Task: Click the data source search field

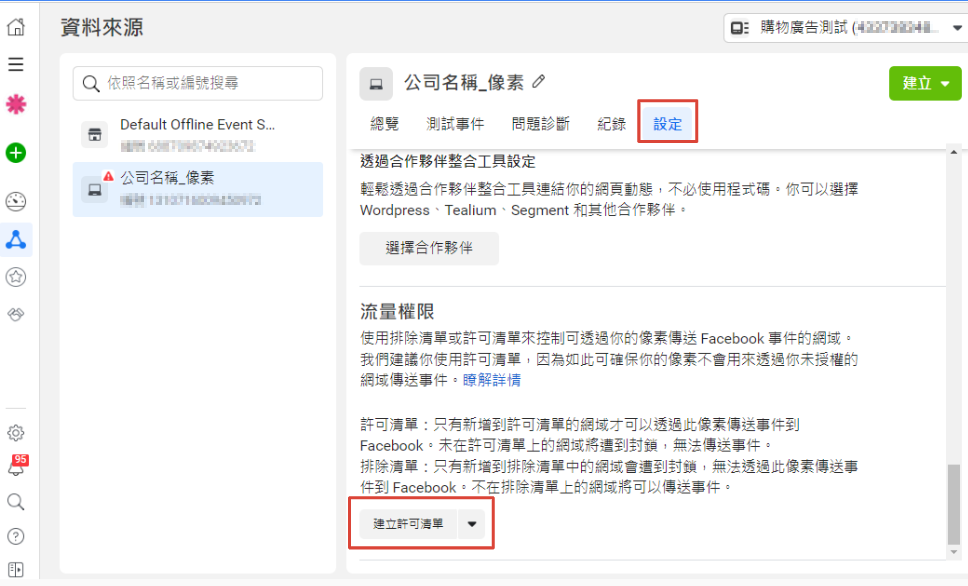Action: 198,83
